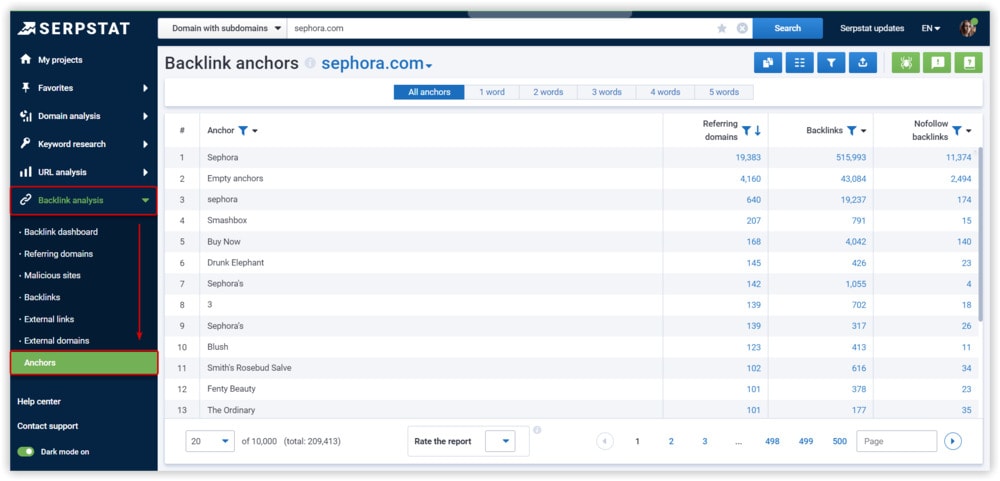Open My projects home icon
Image resolution: width=1000 pixels, height=481 pixels.
pos(26,59)
